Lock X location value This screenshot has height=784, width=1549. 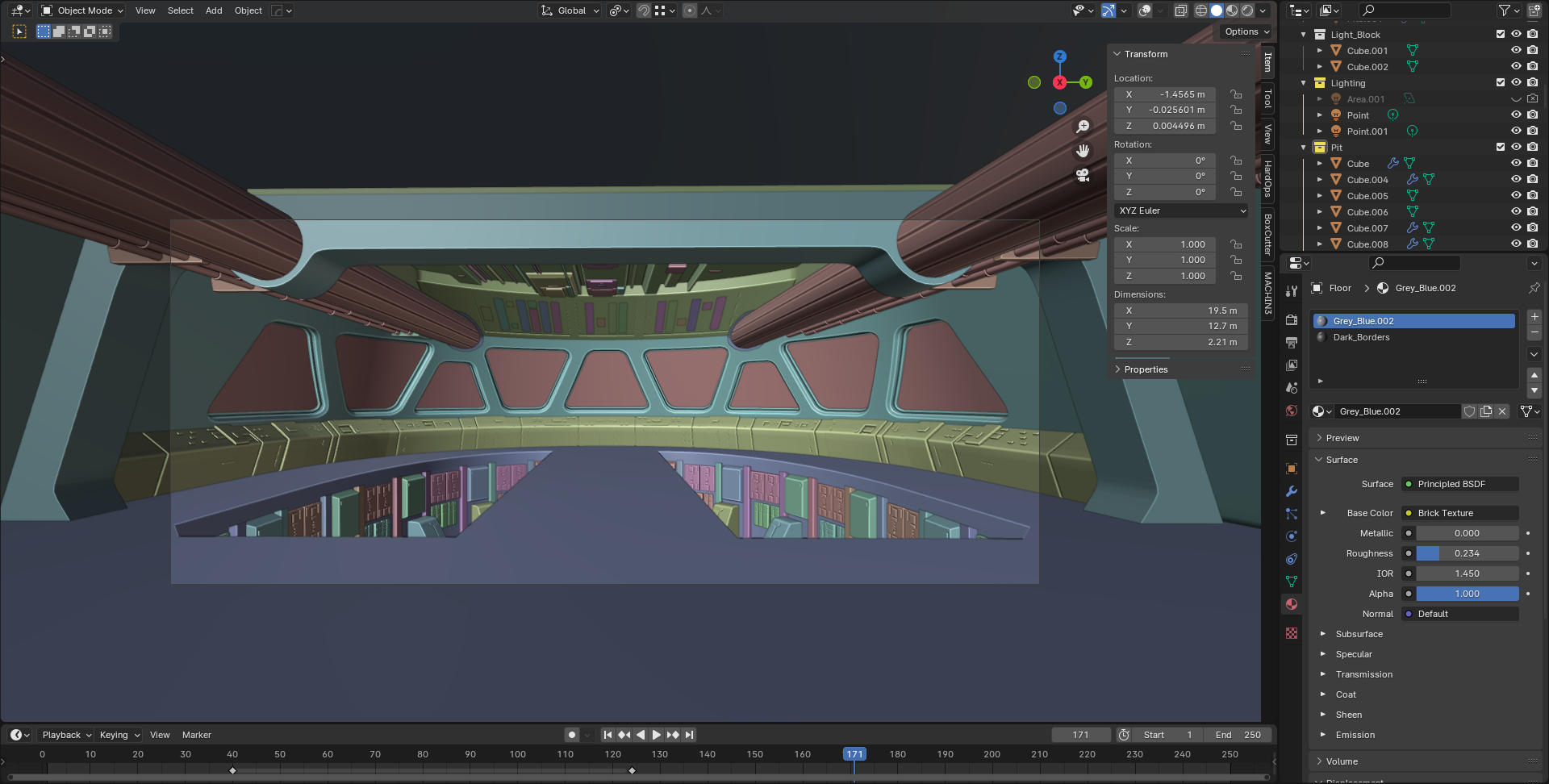[x=1236, y=94]
